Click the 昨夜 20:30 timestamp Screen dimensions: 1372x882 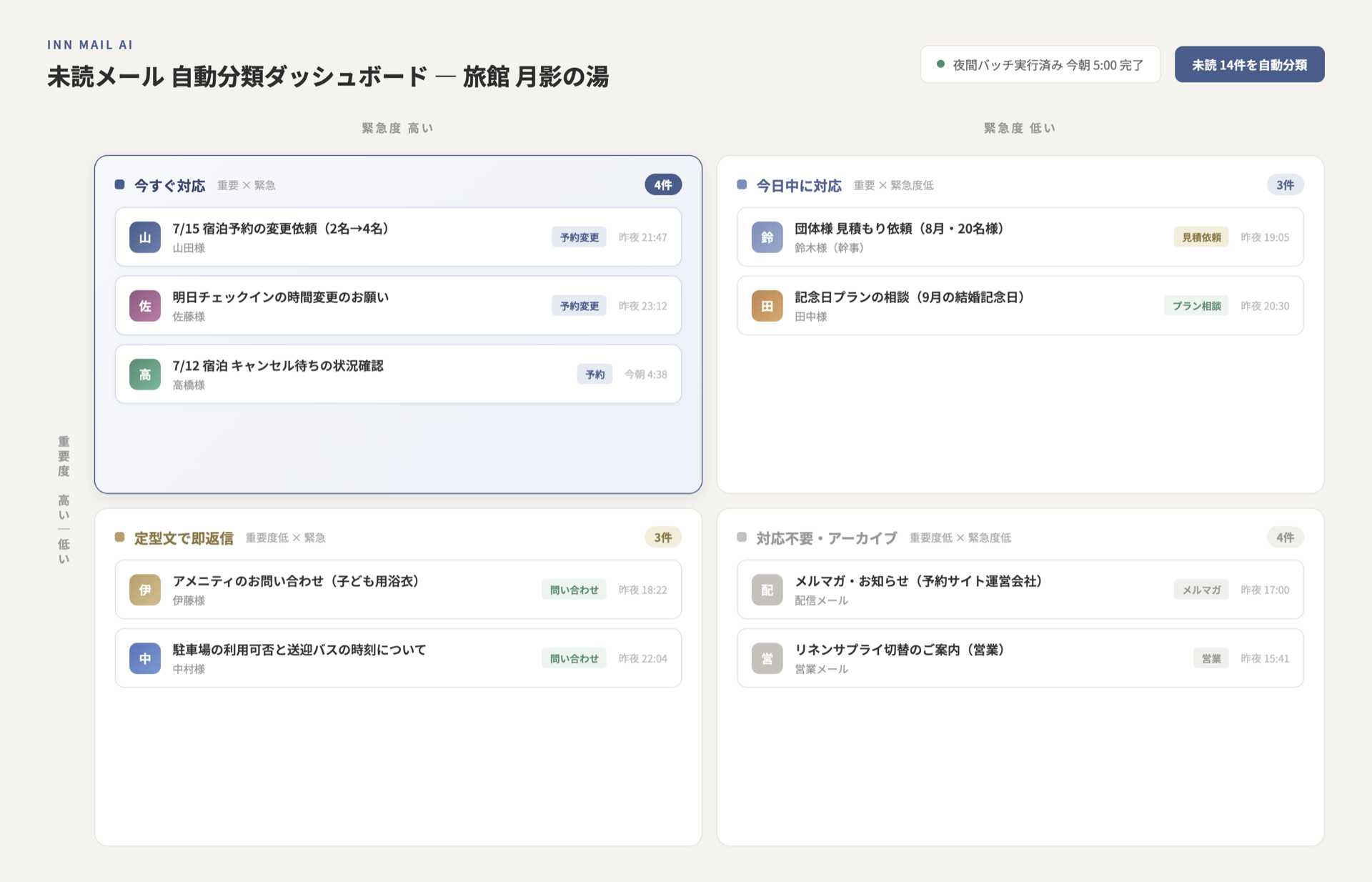tap(1265, 306)
